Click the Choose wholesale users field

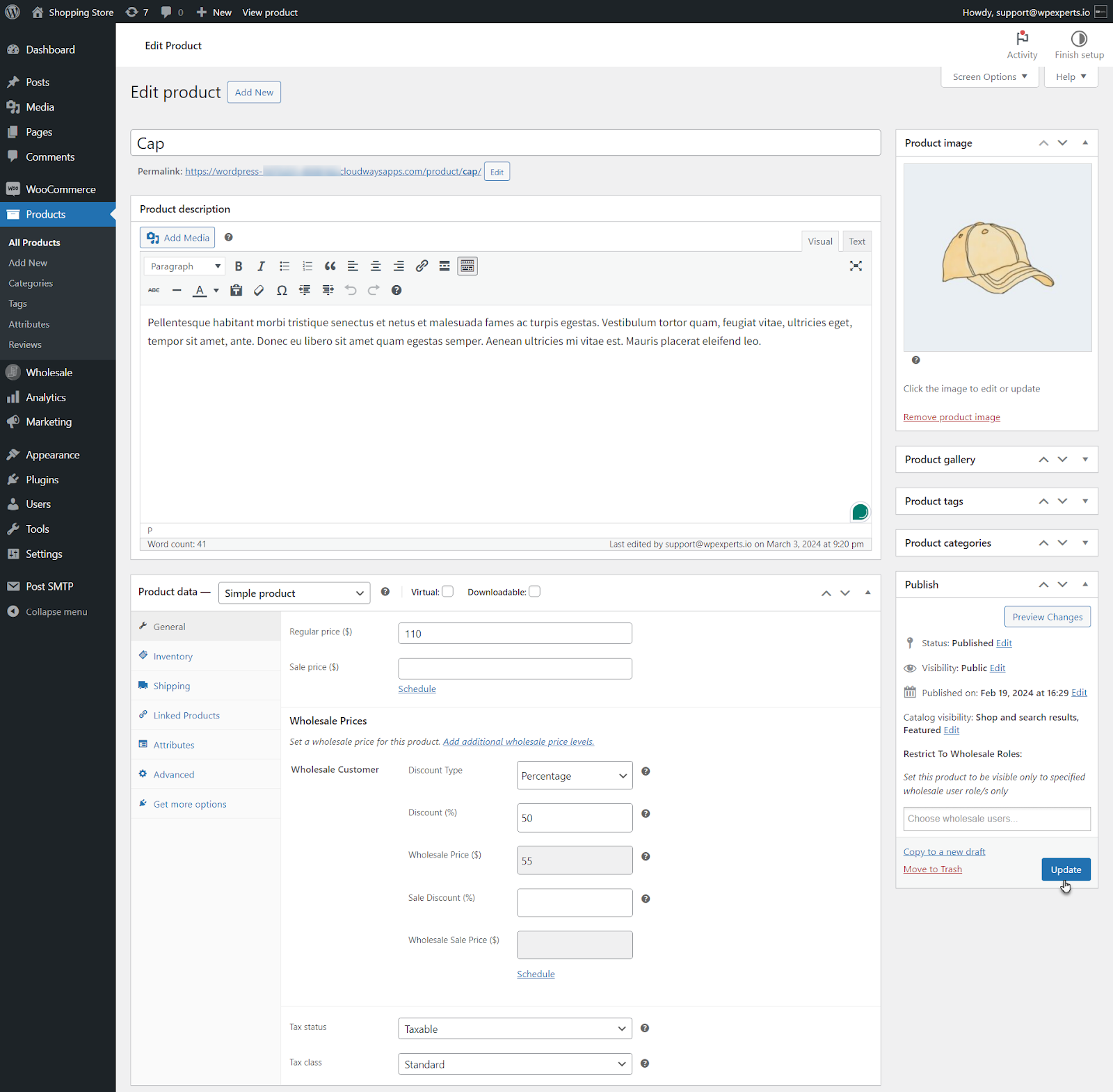tap(996, 819)
